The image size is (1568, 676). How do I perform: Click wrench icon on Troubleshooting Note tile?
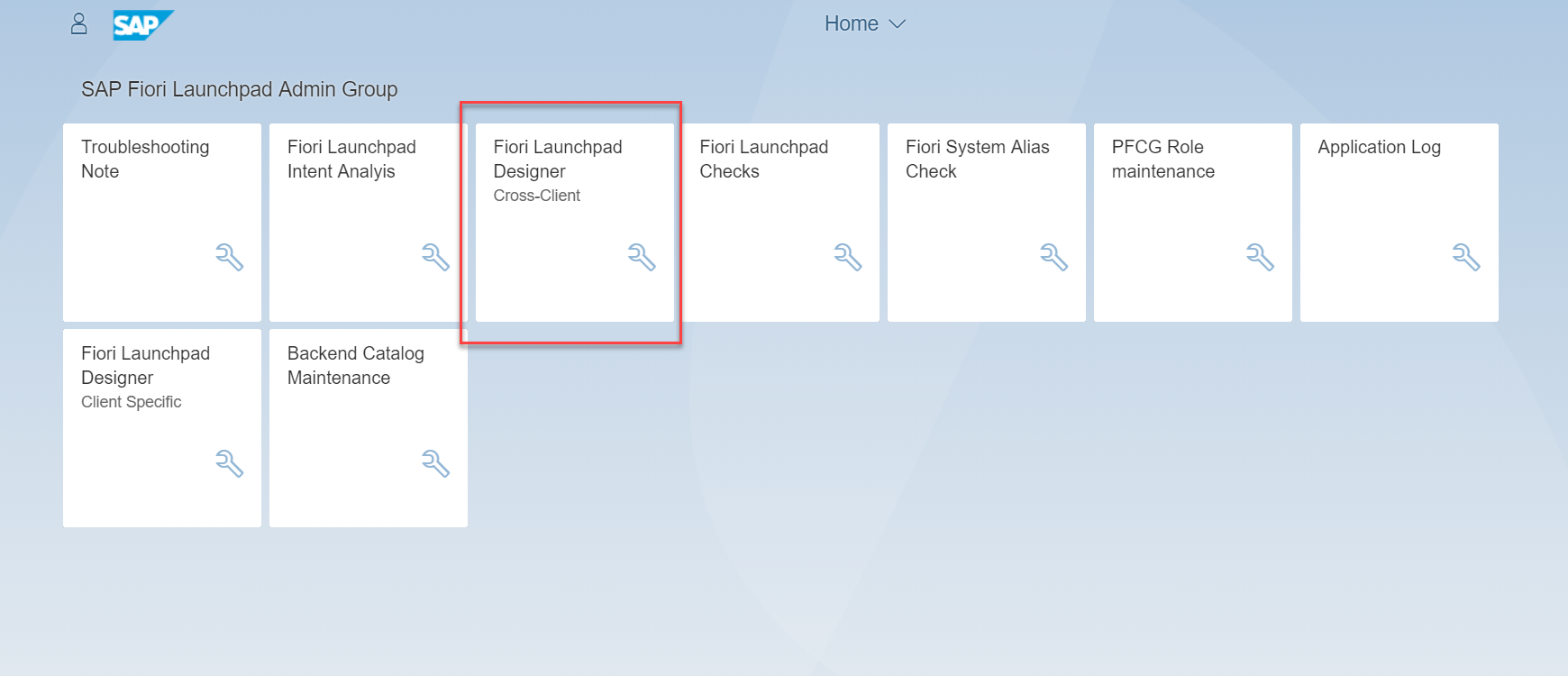tap(230, 257)
